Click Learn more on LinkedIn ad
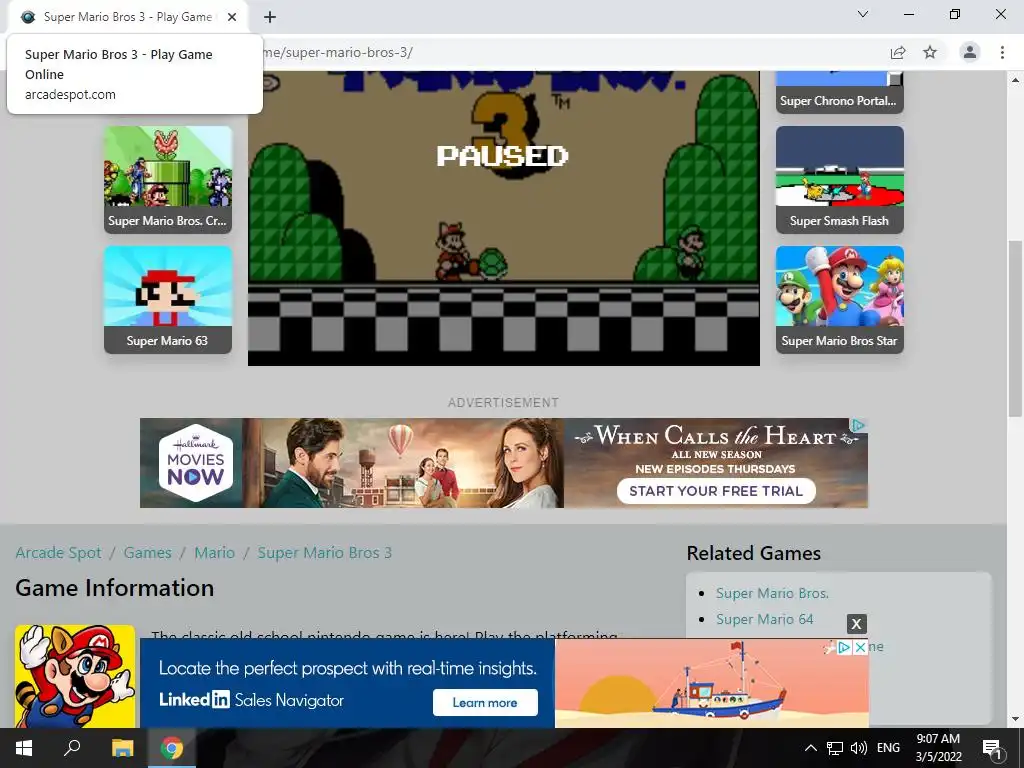This screenshot has width=1024, height=768. click(x=485, y=703)
